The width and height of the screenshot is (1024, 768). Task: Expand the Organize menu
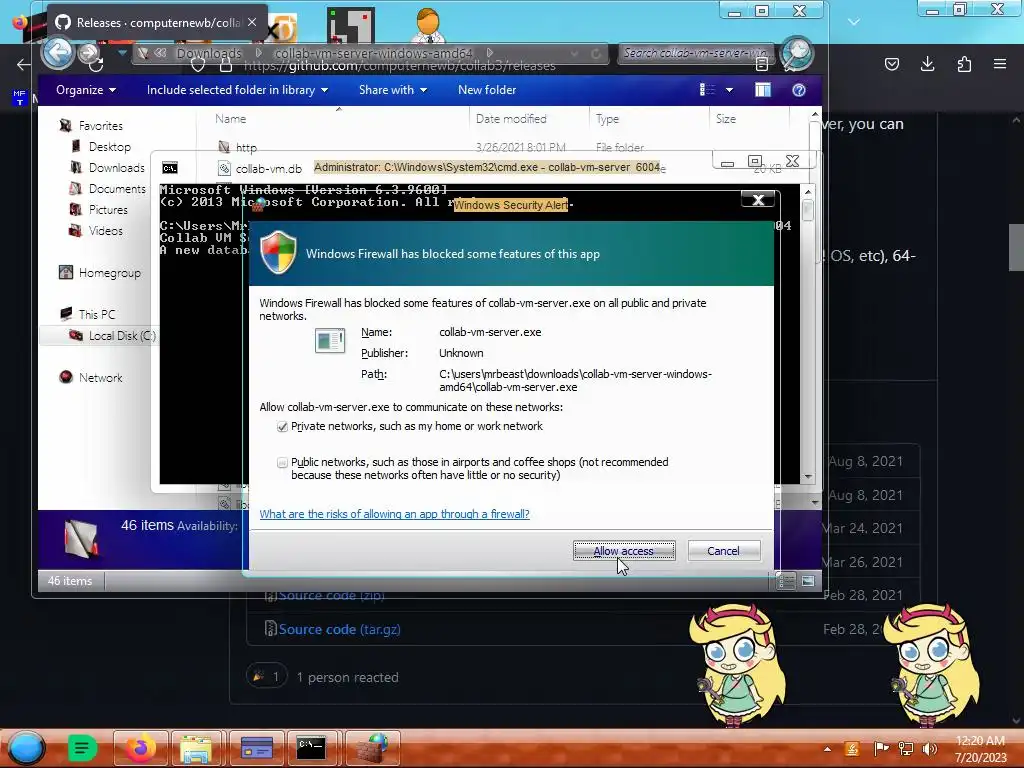[86, 90]
